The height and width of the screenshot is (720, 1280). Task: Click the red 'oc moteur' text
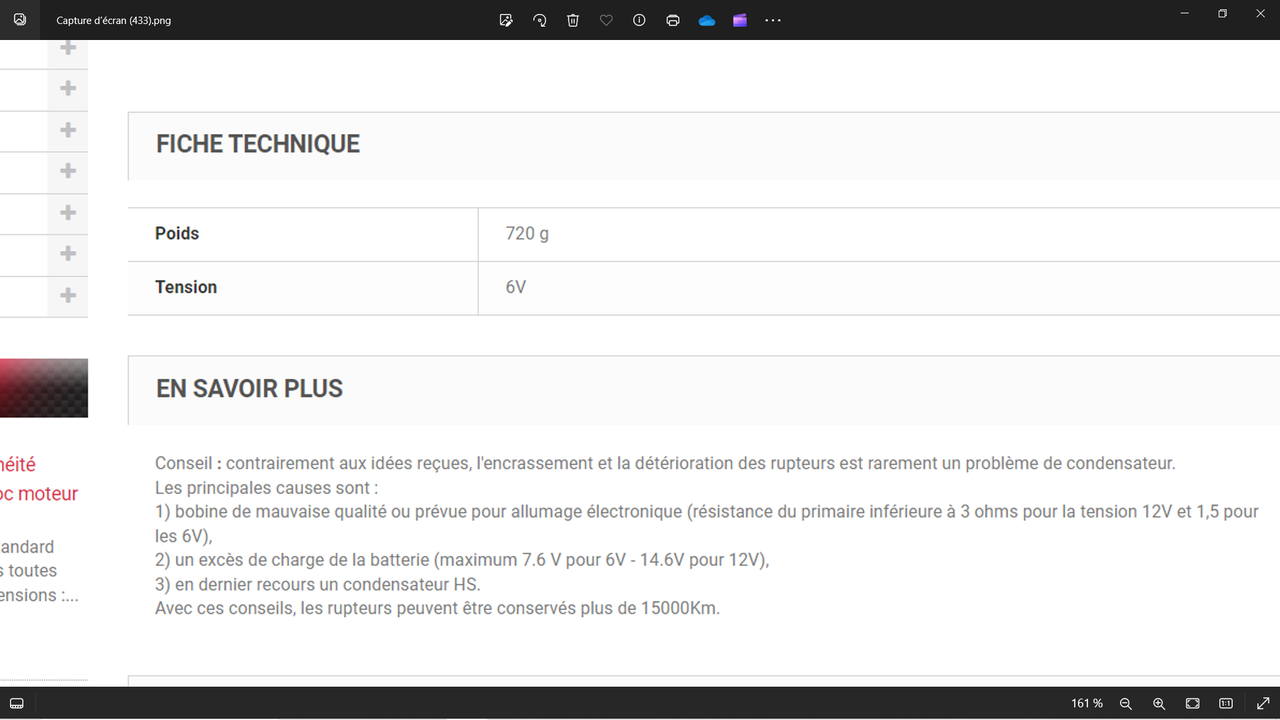pyautogui.click(x=39, y=493)
